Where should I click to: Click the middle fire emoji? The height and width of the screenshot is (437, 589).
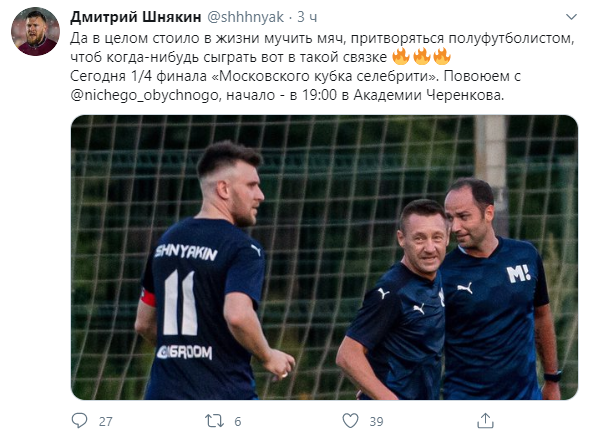pyautogui.click(x=421, y=57)
